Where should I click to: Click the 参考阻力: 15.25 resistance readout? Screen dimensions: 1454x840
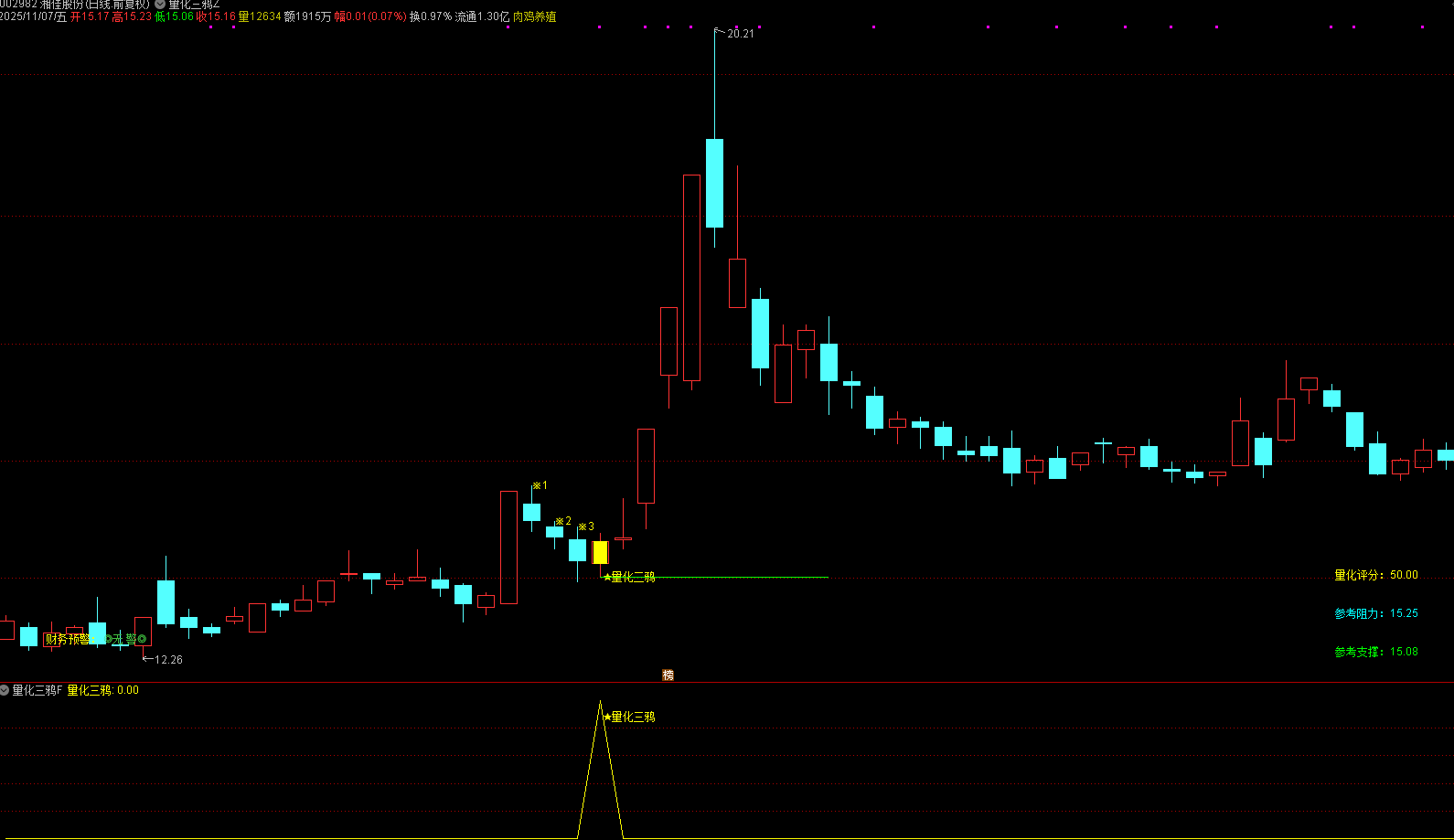(x=1376, y=613)
